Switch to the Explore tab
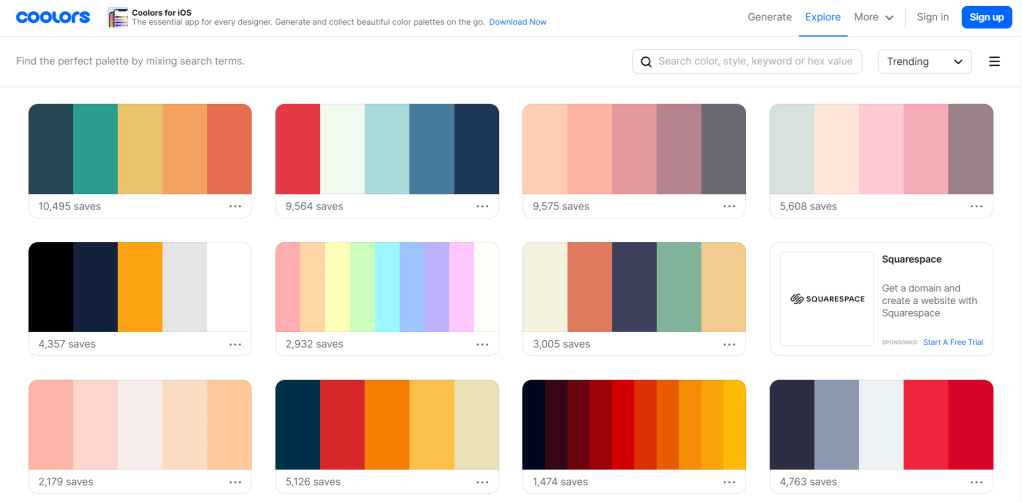 (x=823, y=17)
